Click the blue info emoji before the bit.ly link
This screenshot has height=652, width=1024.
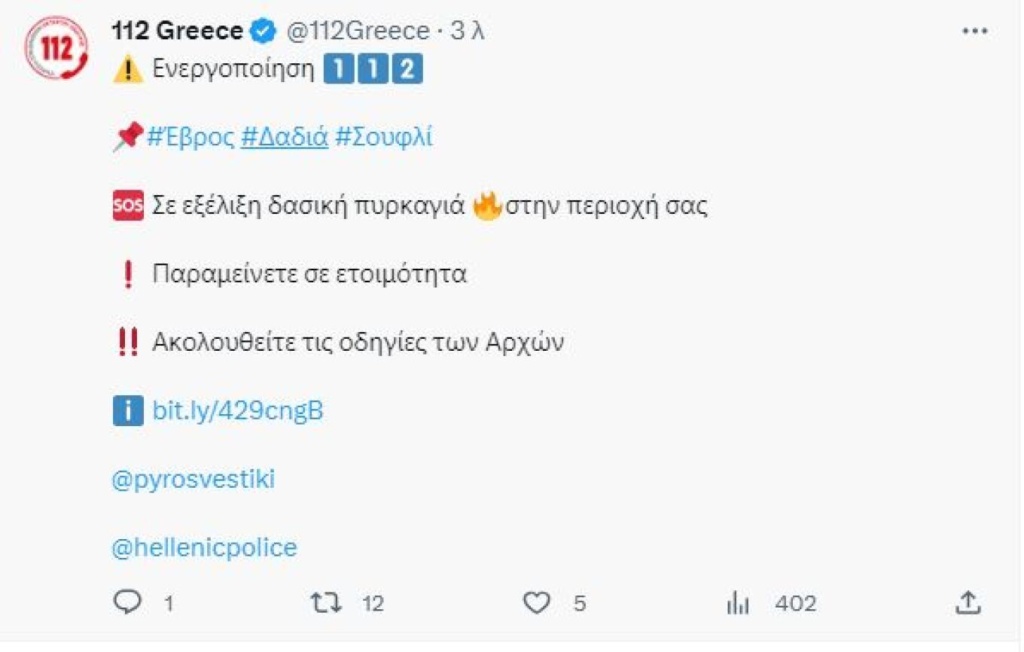(x=128, y=410)
